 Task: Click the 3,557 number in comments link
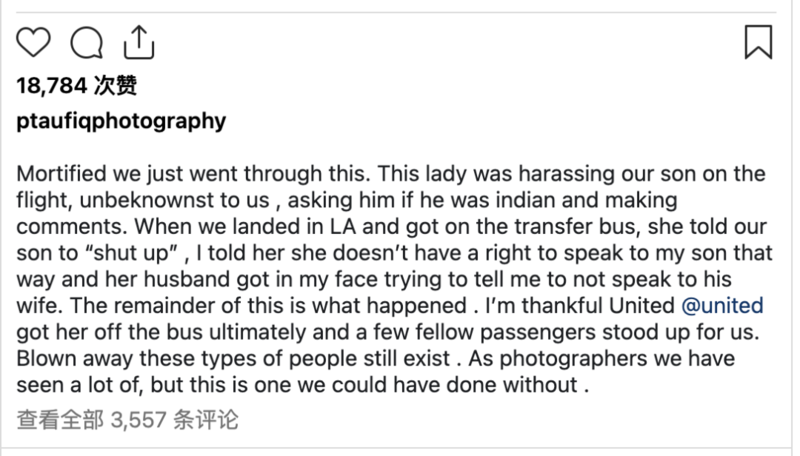click(x=138, y=420)
